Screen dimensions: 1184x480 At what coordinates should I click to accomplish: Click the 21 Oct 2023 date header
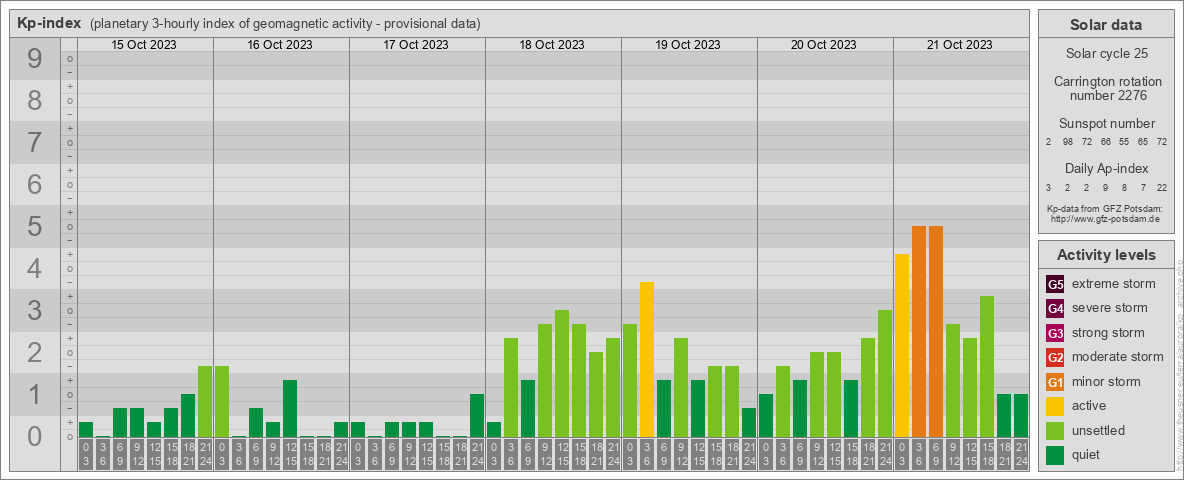[x=960, y=45]
